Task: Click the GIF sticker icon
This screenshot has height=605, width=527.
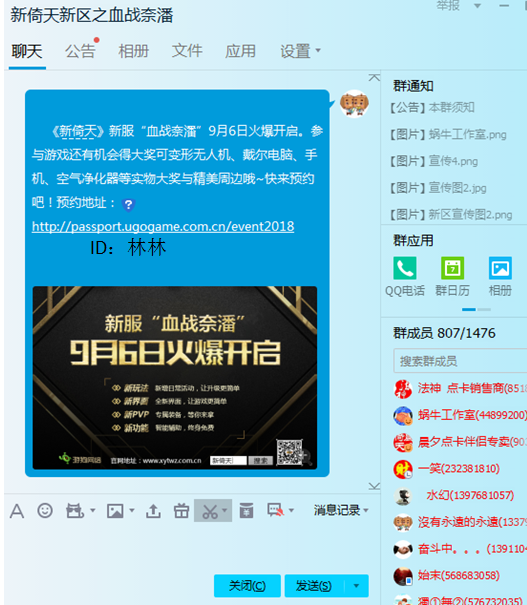Action: click(75, 511)
